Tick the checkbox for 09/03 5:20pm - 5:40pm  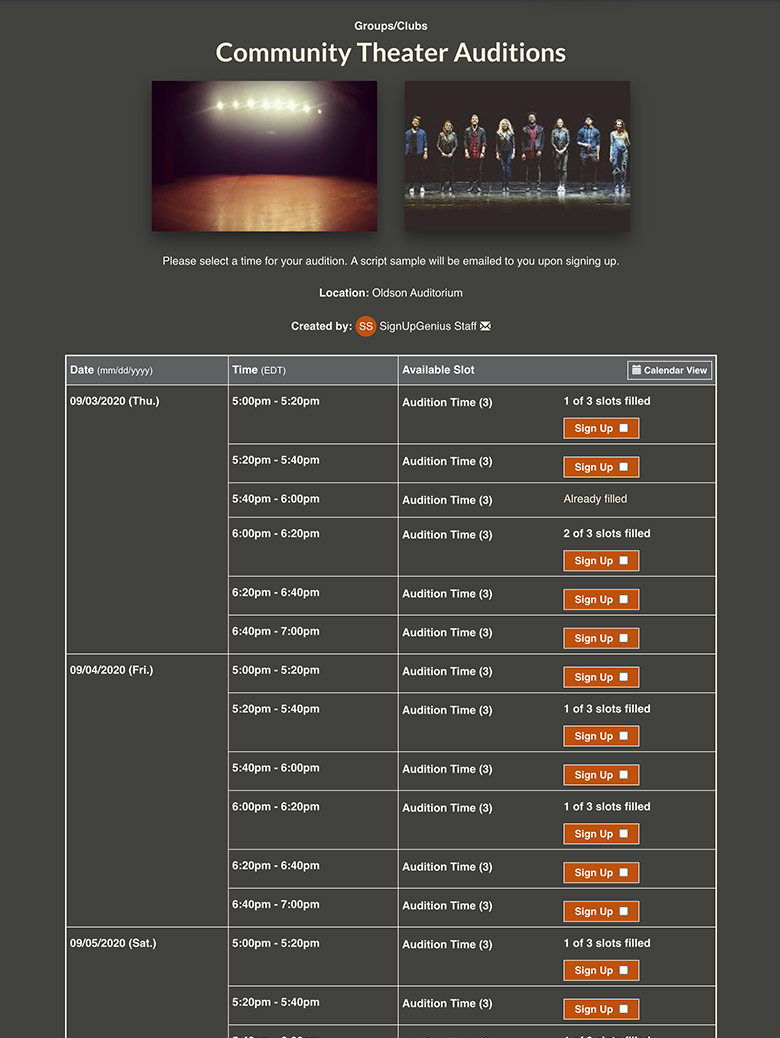tap(623, 467)
